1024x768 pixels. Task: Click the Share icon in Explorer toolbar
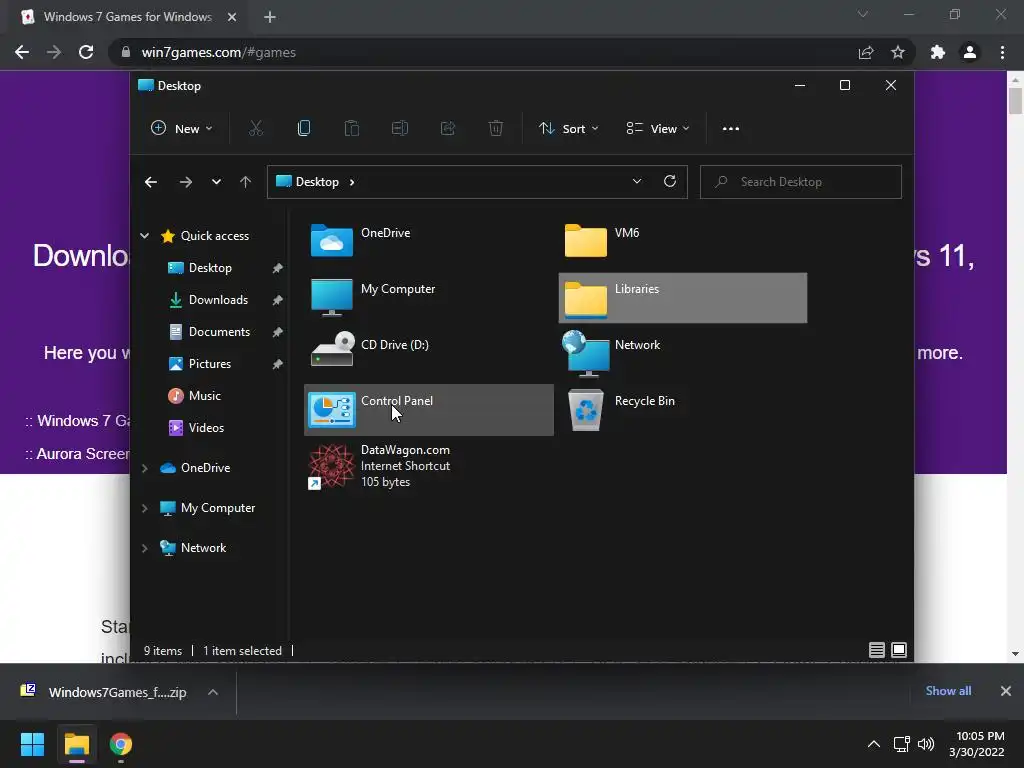pos(447,129)
